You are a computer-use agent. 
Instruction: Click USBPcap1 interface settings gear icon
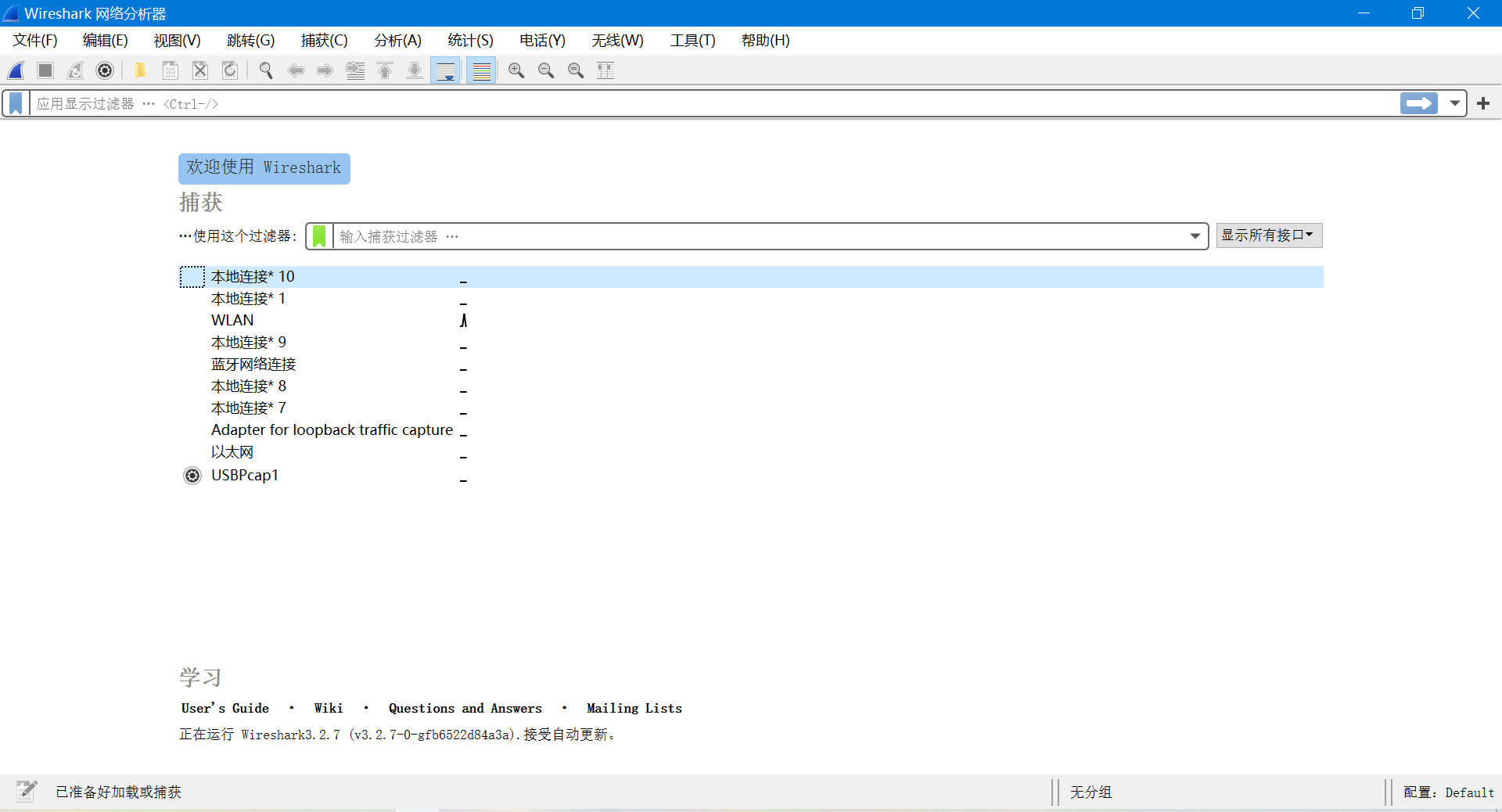coord(192,476)
